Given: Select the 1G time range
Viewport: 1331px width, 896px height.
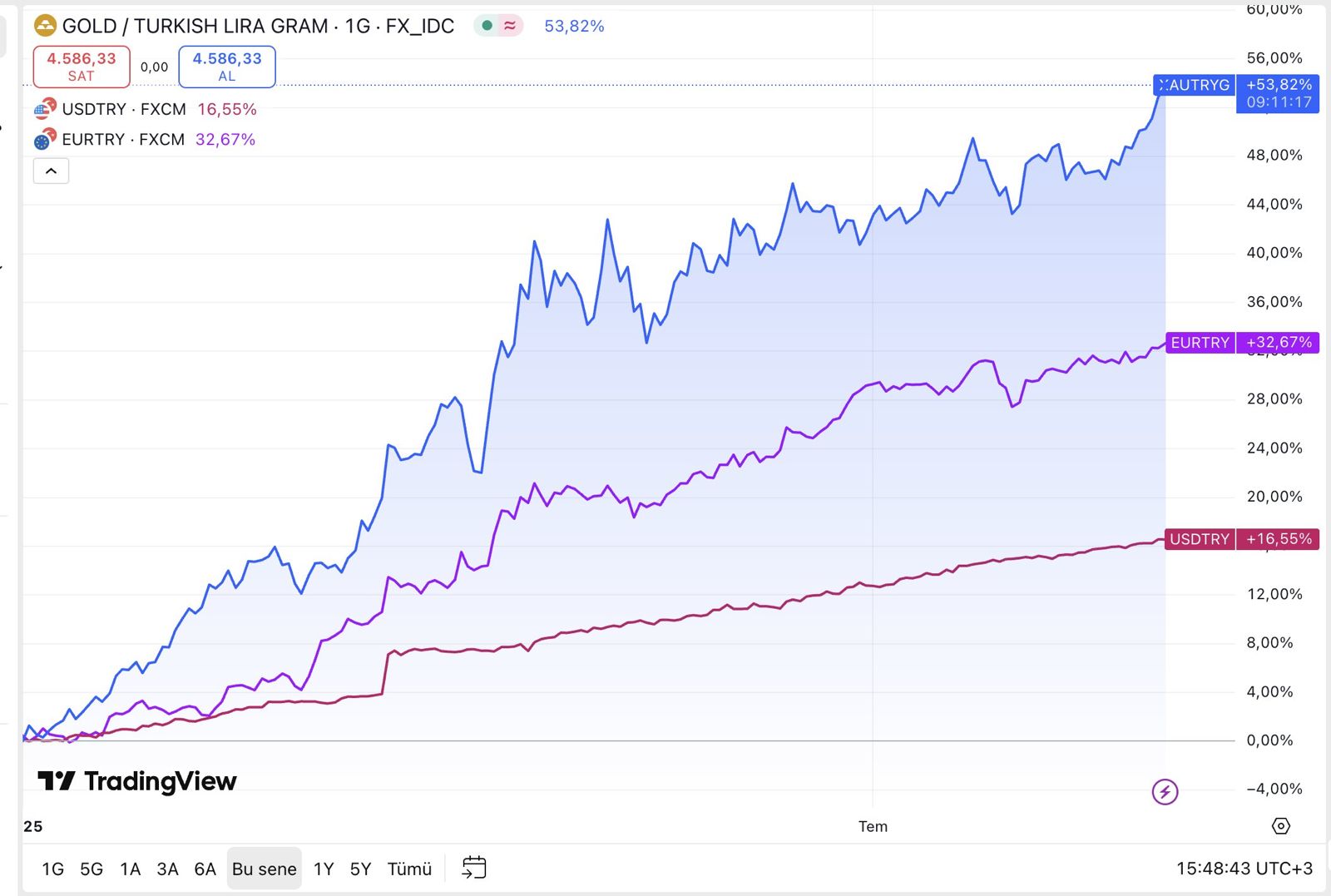Looking at the screenshot, I should click(x=52, y=869).
